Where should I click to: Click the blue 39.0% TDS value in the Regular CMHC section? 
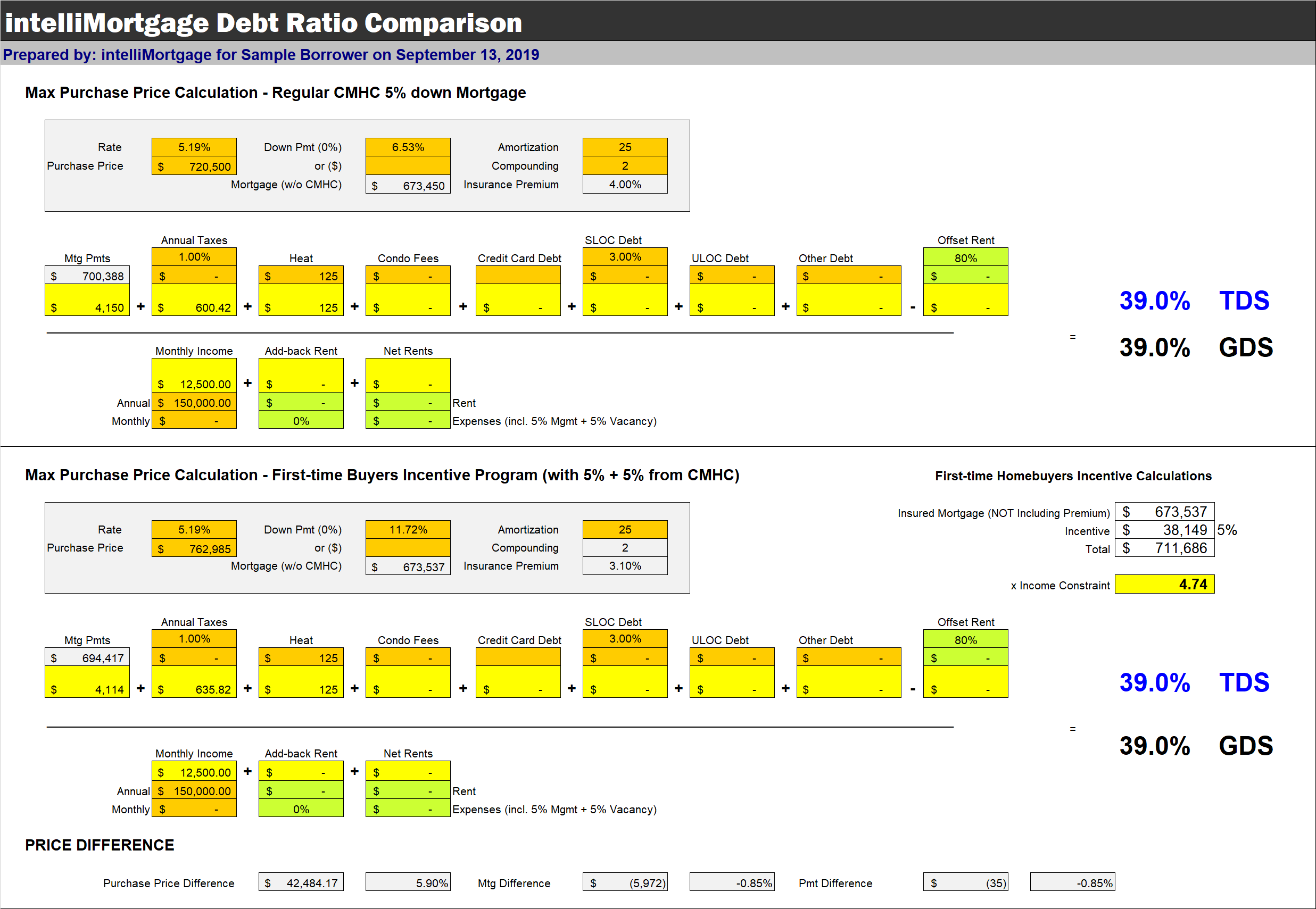1155,300
